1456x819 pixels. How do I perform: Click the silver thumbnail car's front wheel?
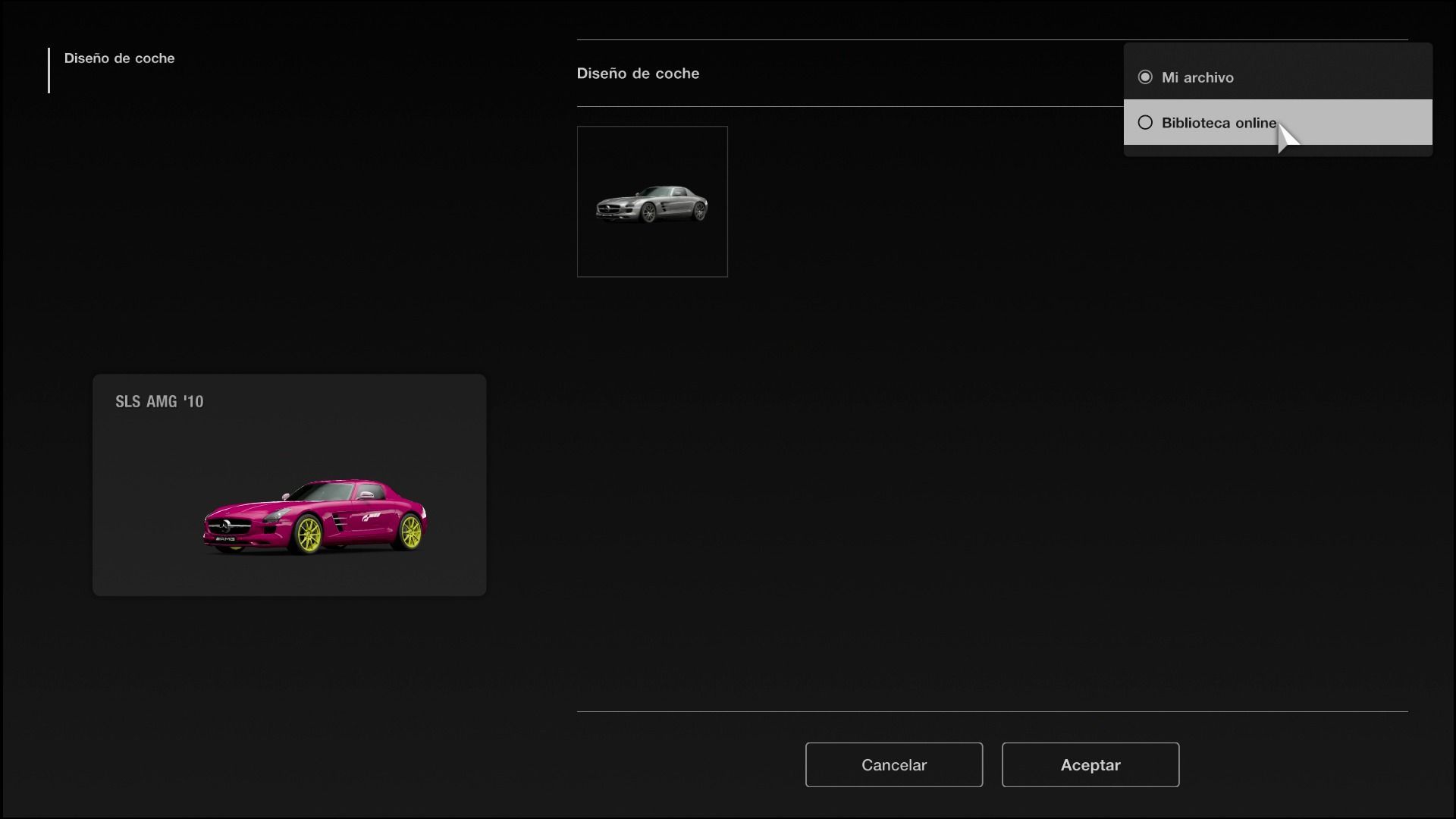click(x=648, y=214)
